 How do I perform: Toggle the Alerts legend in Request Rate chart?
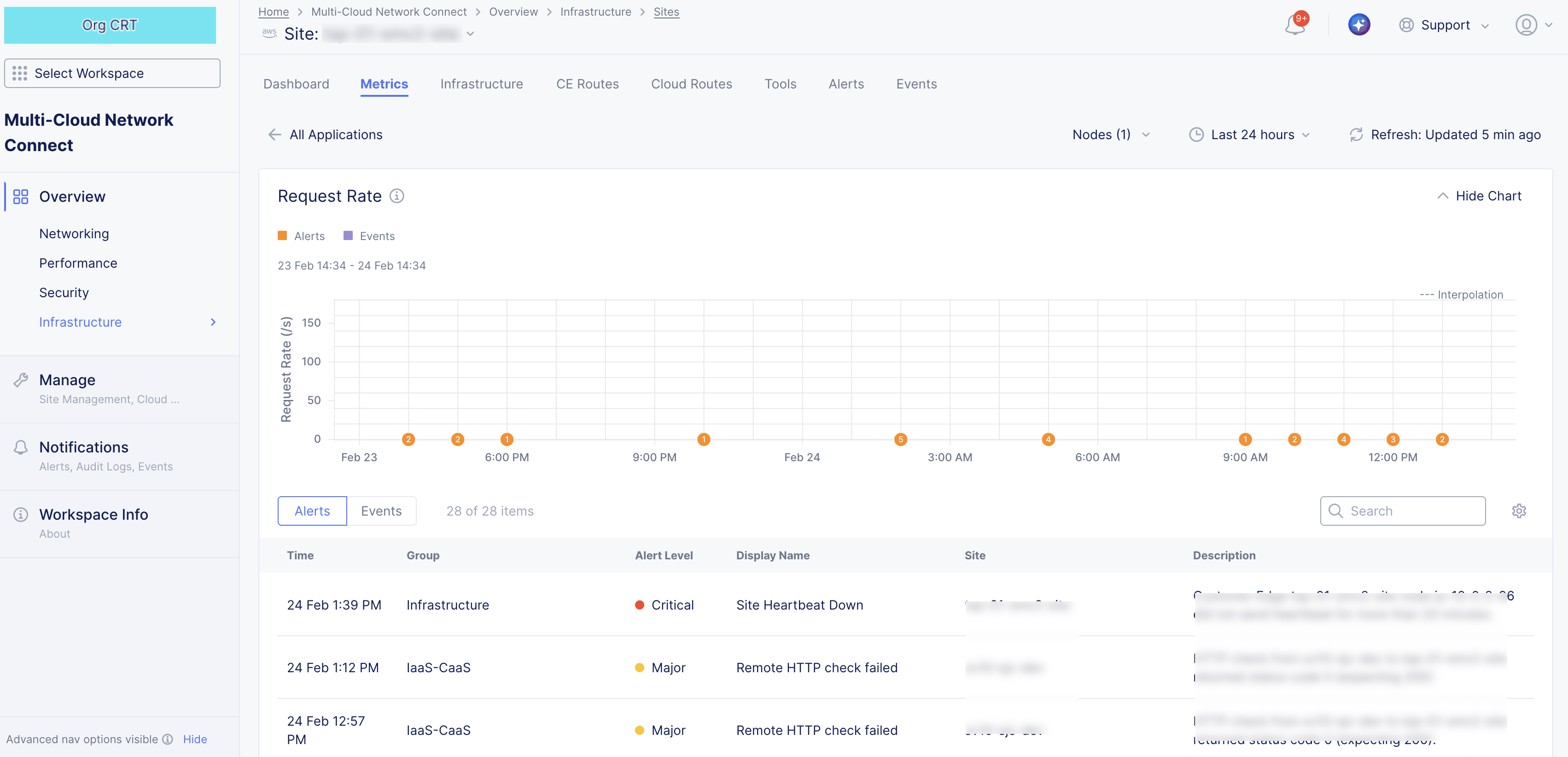pos(301,236)
